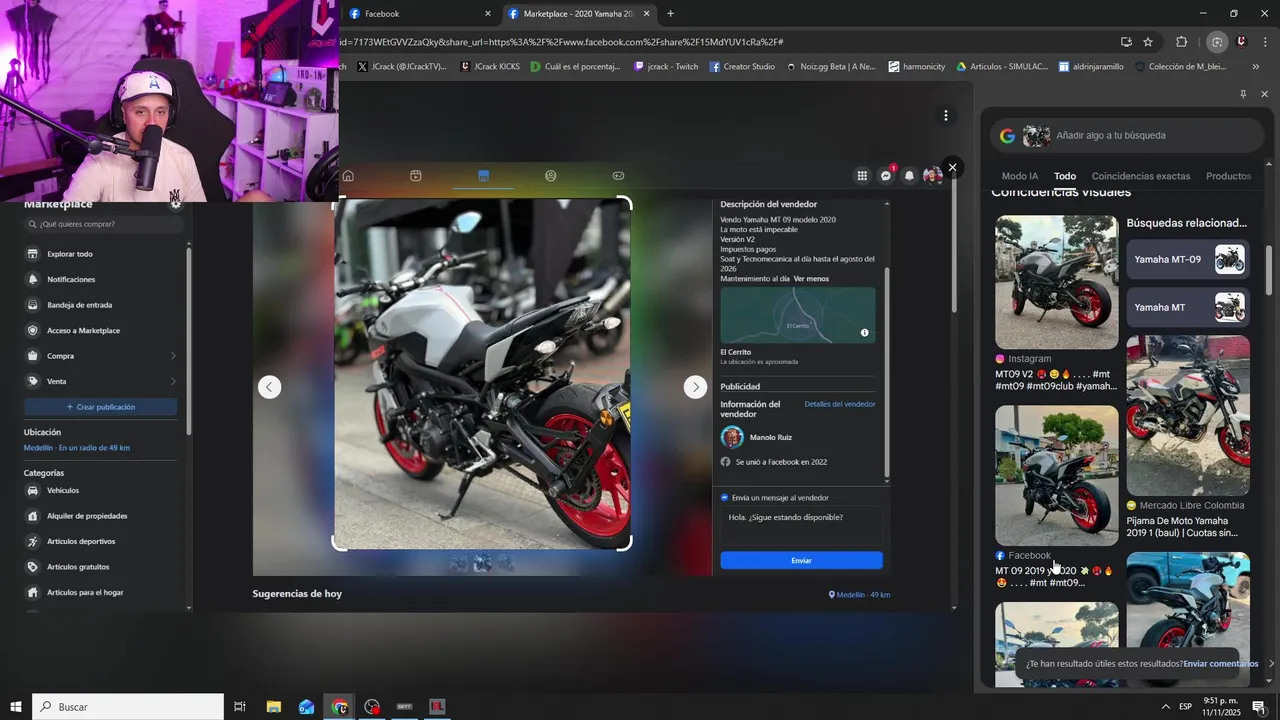Viewport: 1280px width, 720px height.
Task: Open the Mercado Libre Pijama De Moto result
Action: (x=1188, y=437)
